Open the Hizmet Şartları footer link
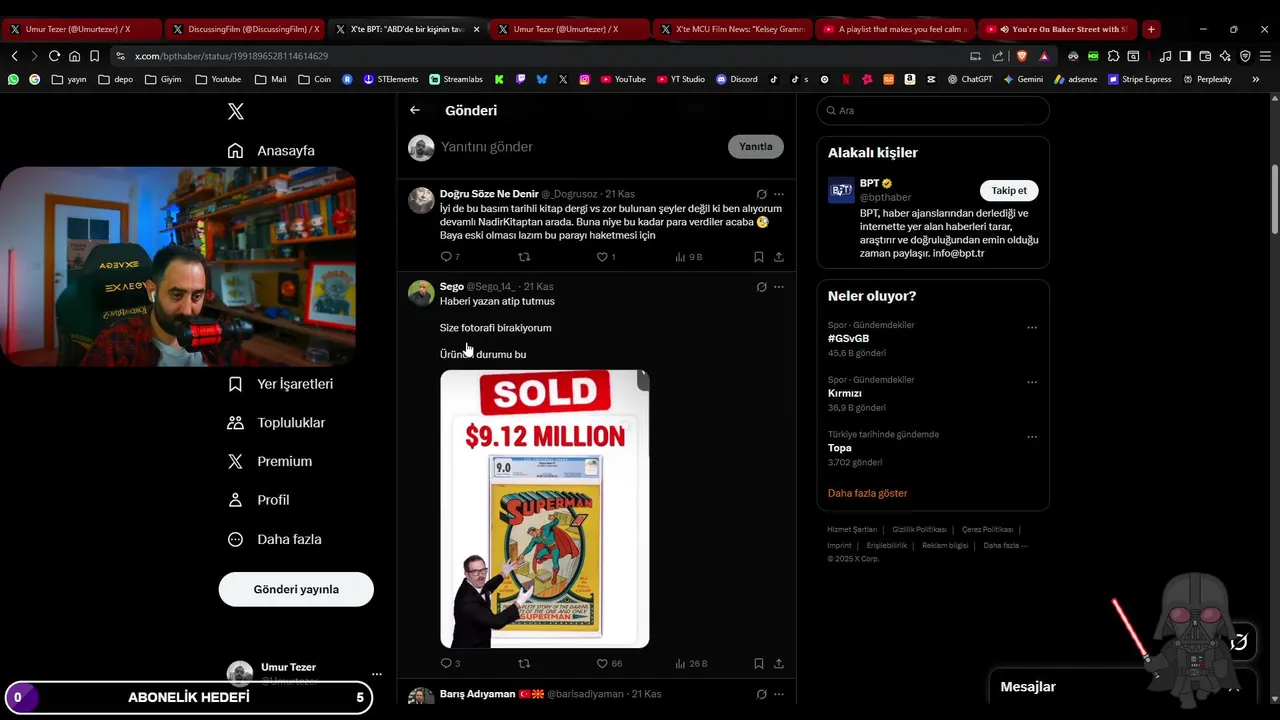Viewport: 1280px width, 720px height. tap(852, 529)
